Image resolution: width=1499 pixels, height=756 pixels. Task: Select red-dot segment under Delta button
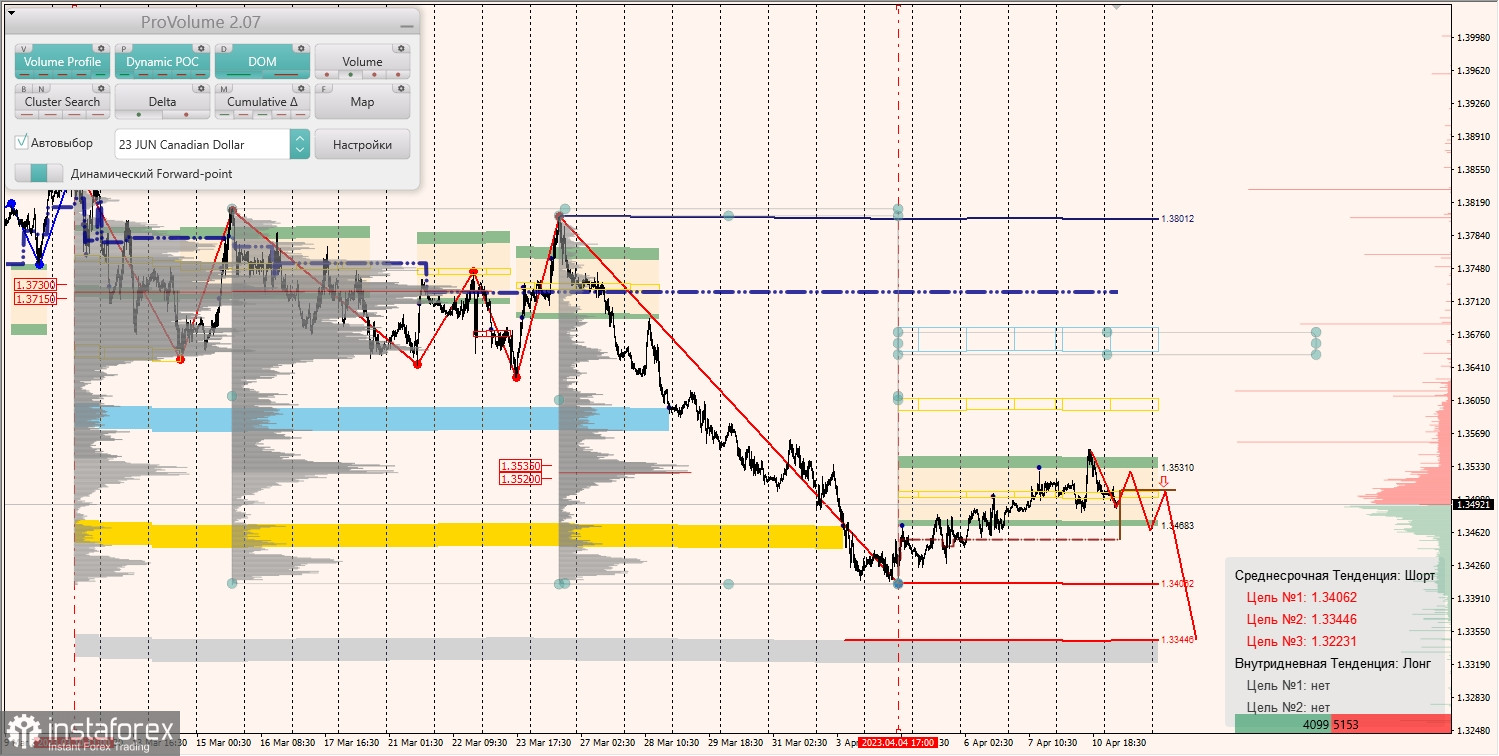[185, 115]
